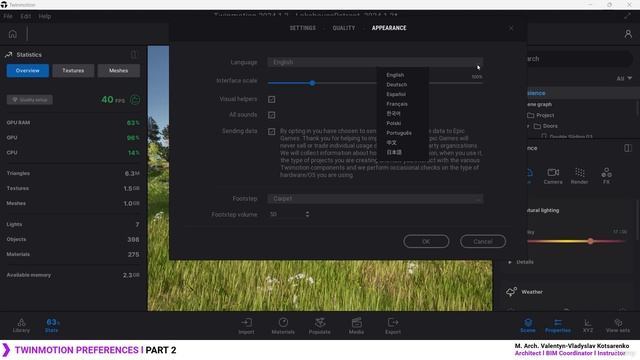This screenshot has width=640, height=360.
Task: Open the Language dropdown
Action: coord(375,62)
